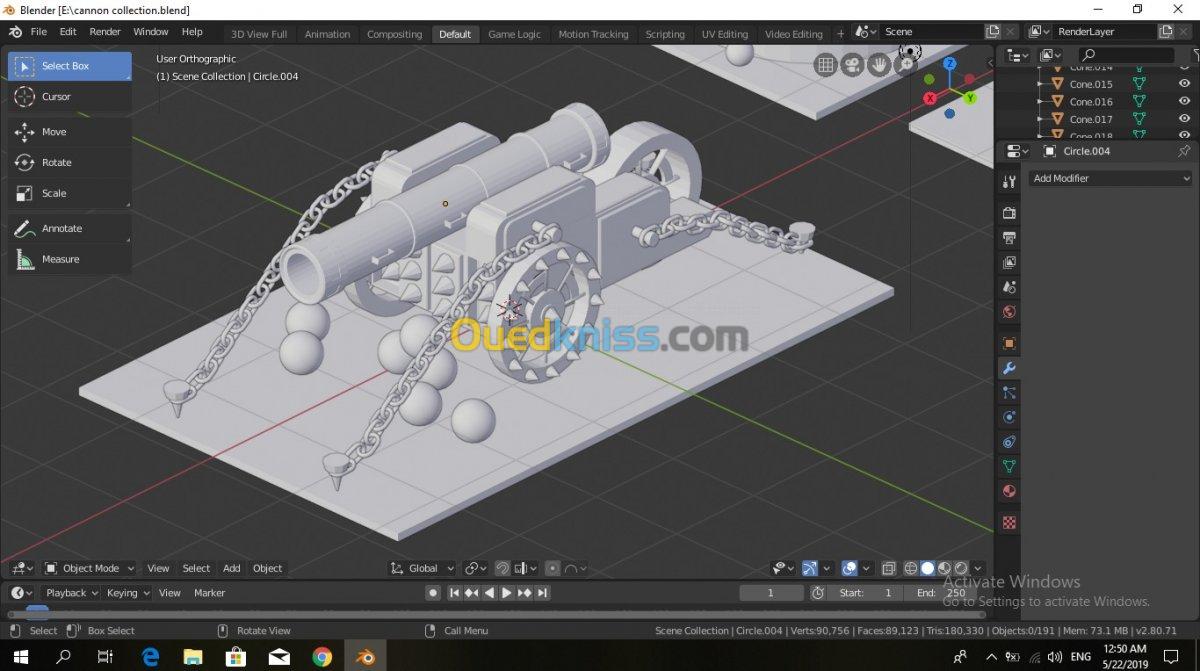Open World properties tab
This screenshot has height=671, width=1200.
(1009, 312)
